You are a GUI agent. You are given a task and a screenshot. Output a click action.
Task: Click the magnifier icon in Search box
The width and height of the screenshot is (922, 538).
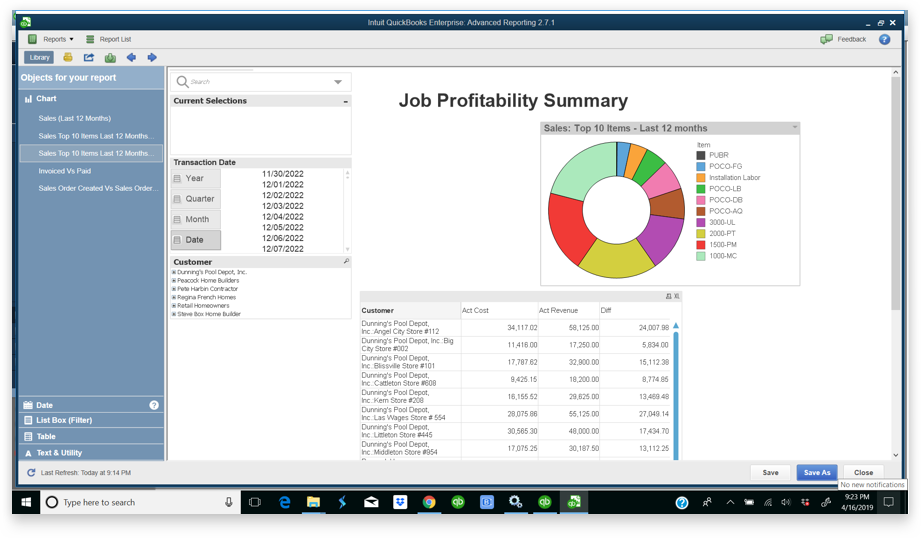pyautogui.click(x=182, y=82)
